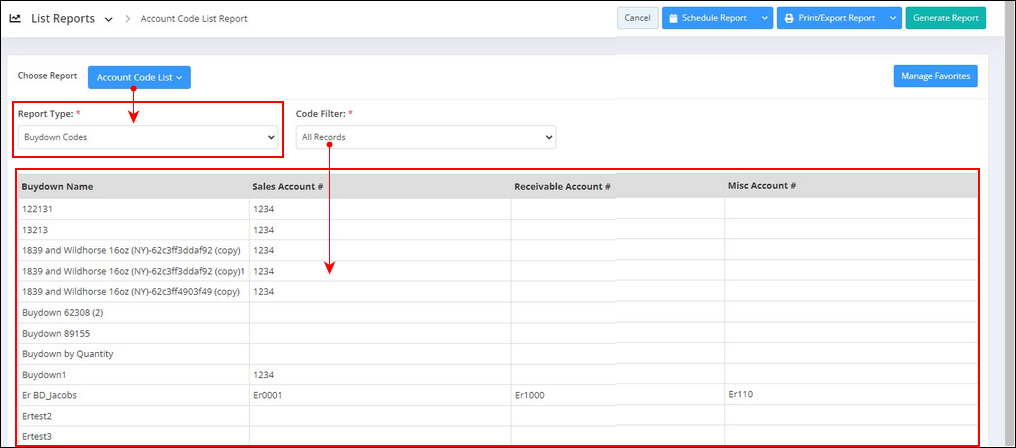Click the Misc Account # column header
The height and width of the screenshot is (448, 1016).
[x=762, y=185]
